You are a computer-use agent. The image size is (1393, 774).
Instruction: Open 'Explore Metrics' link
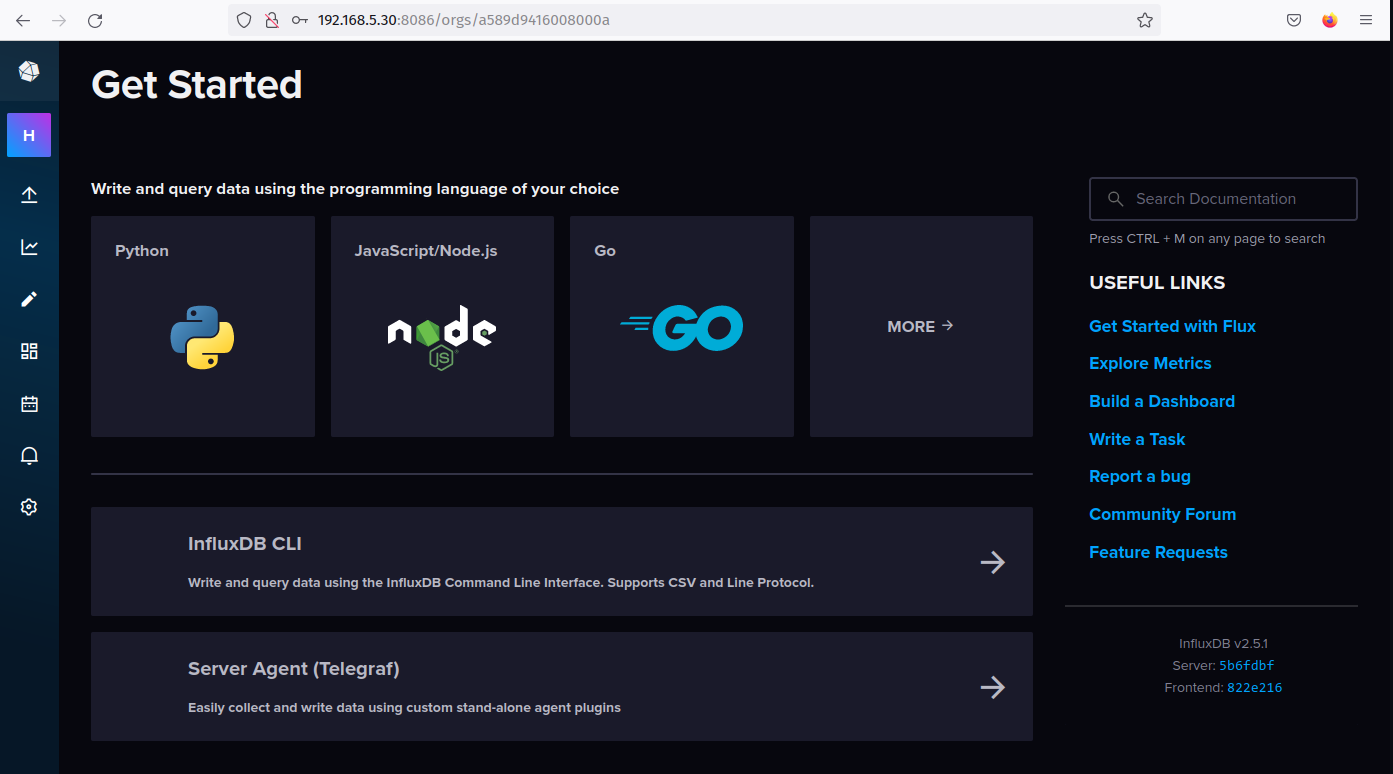tap(1150, 363)
